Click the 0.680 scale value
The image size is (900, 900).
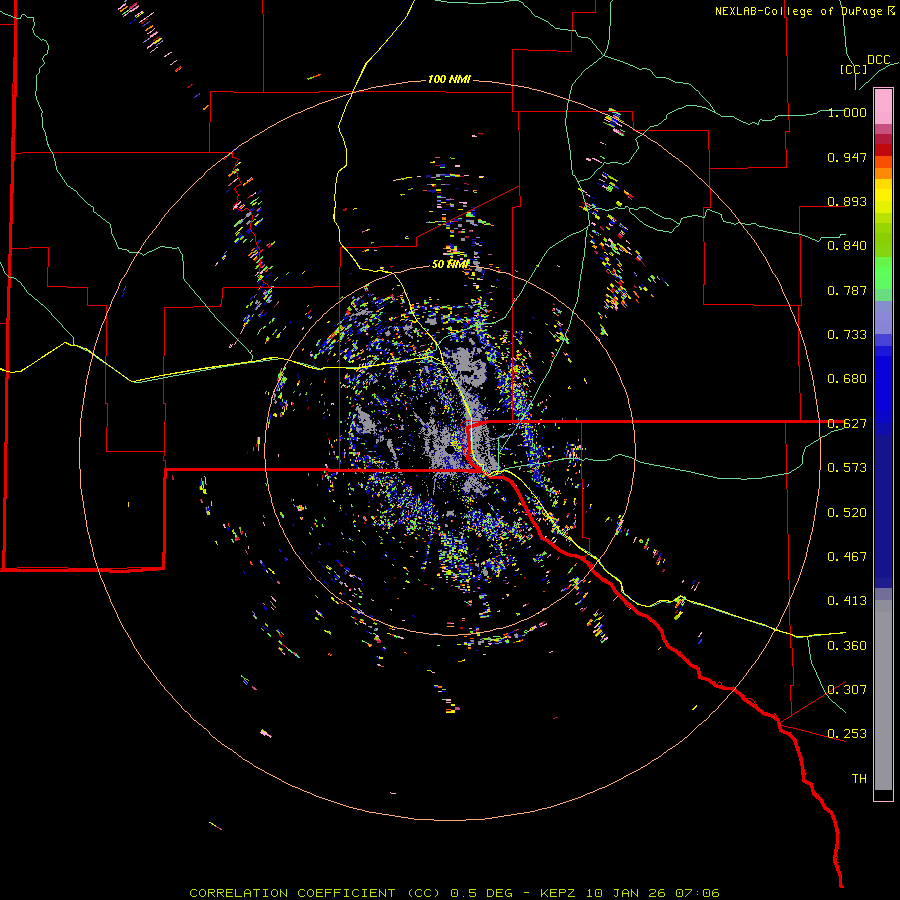click(847, 379)
